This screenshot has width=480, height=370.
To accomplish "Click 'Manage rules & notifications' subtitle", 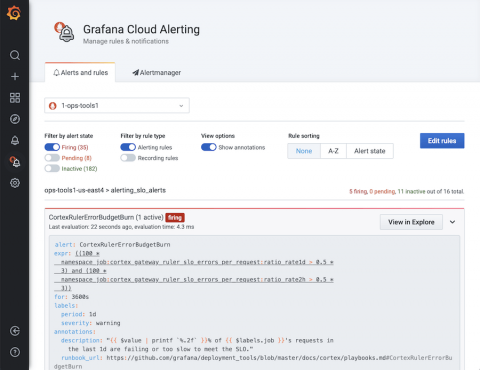I will point(126,41).
